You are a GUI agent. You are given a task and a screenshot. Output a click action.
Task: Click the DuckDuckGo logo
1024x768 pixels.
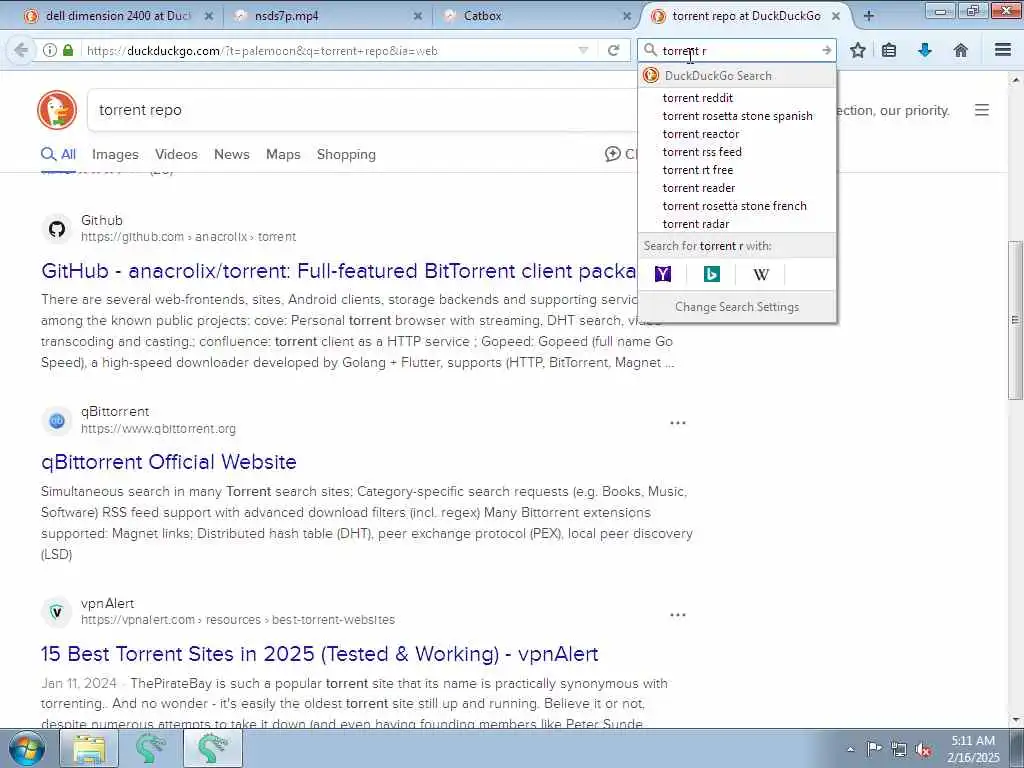57,110
